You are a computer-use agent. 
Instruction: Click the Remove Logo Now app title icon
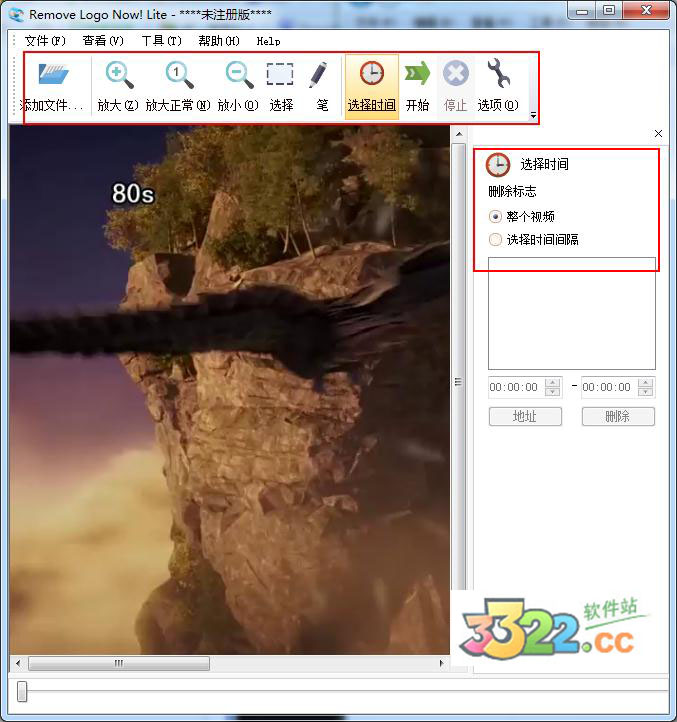17,15
